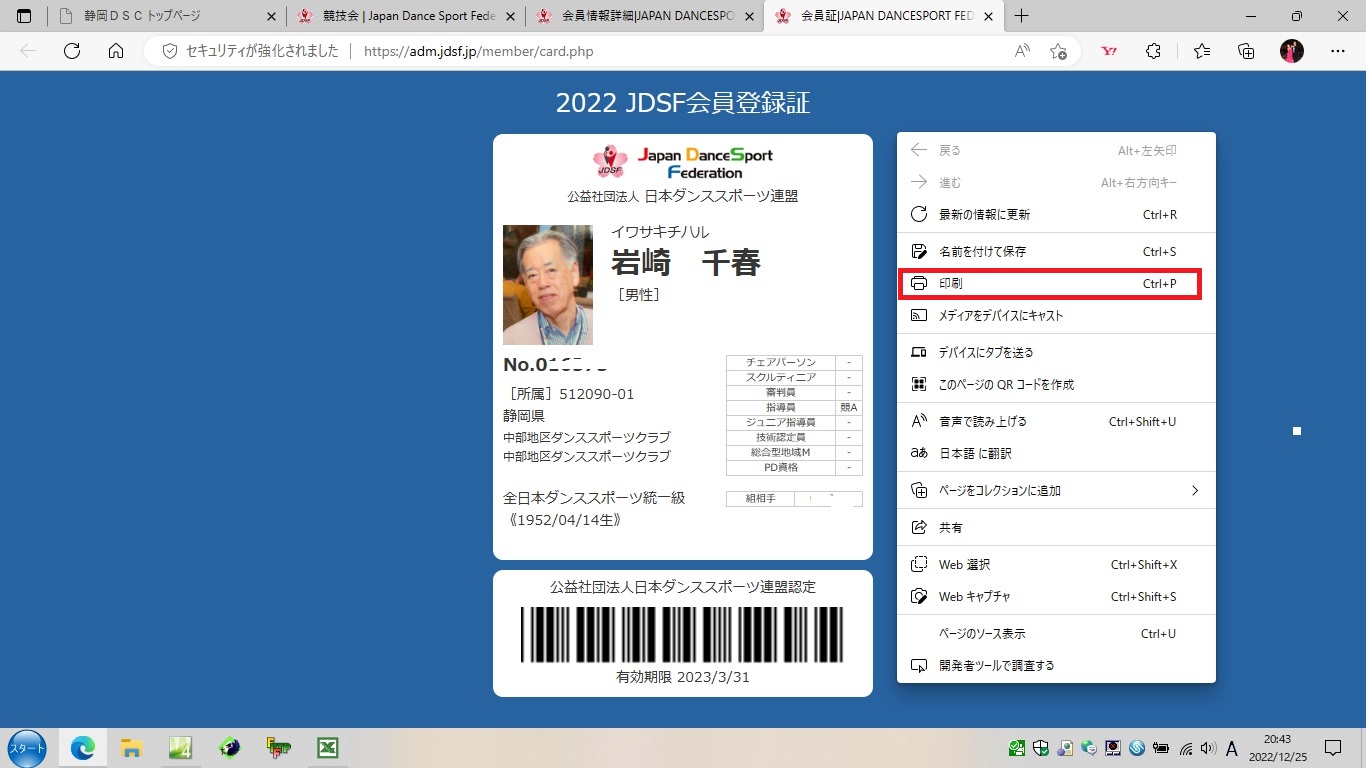
Task: Go to the browser home page icon
Action: pos(116,51)
